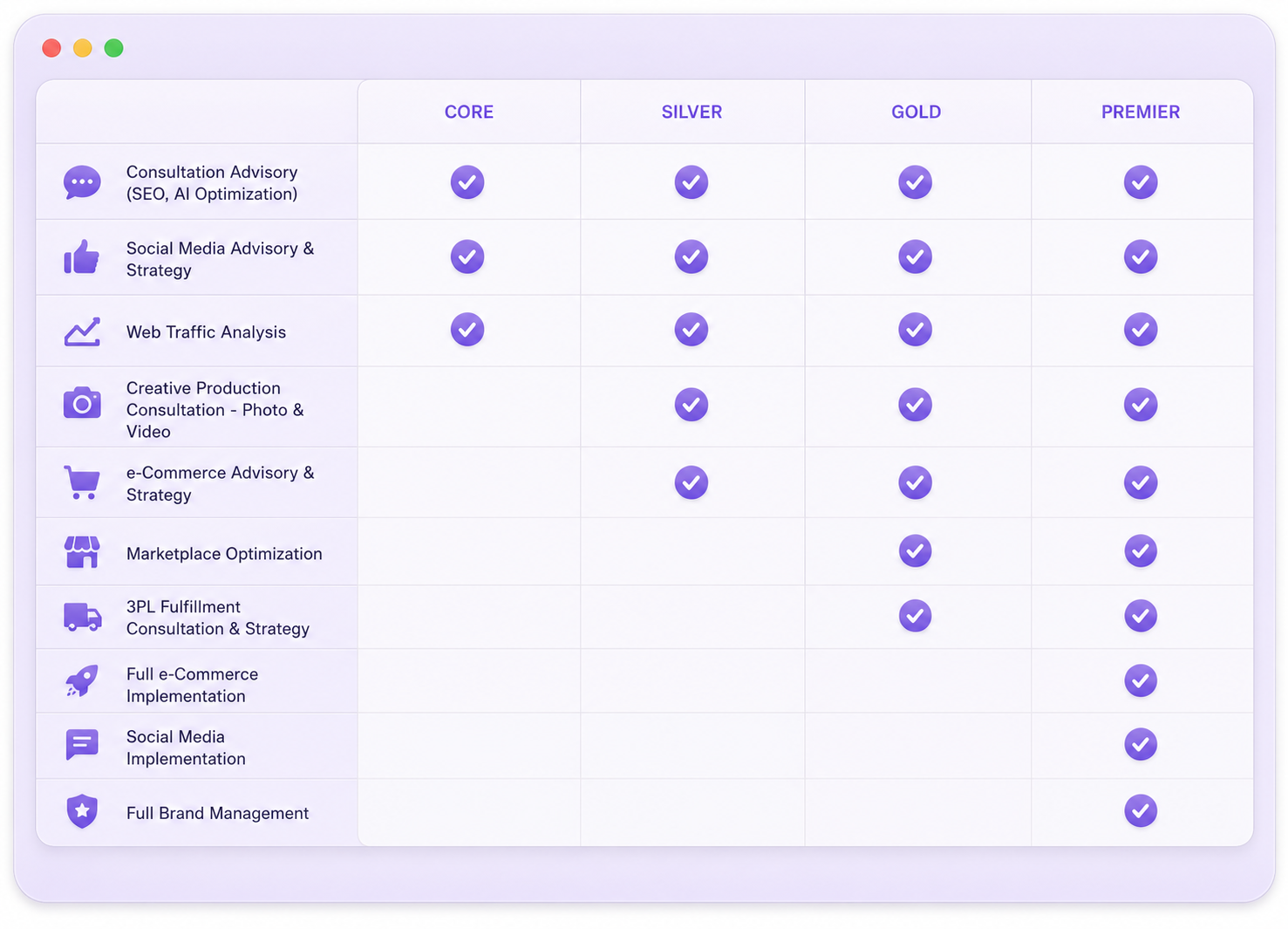Viewport: 1288px width, 929px height.
Task: Select the PREMIER plan column header
Action: 1141,112
